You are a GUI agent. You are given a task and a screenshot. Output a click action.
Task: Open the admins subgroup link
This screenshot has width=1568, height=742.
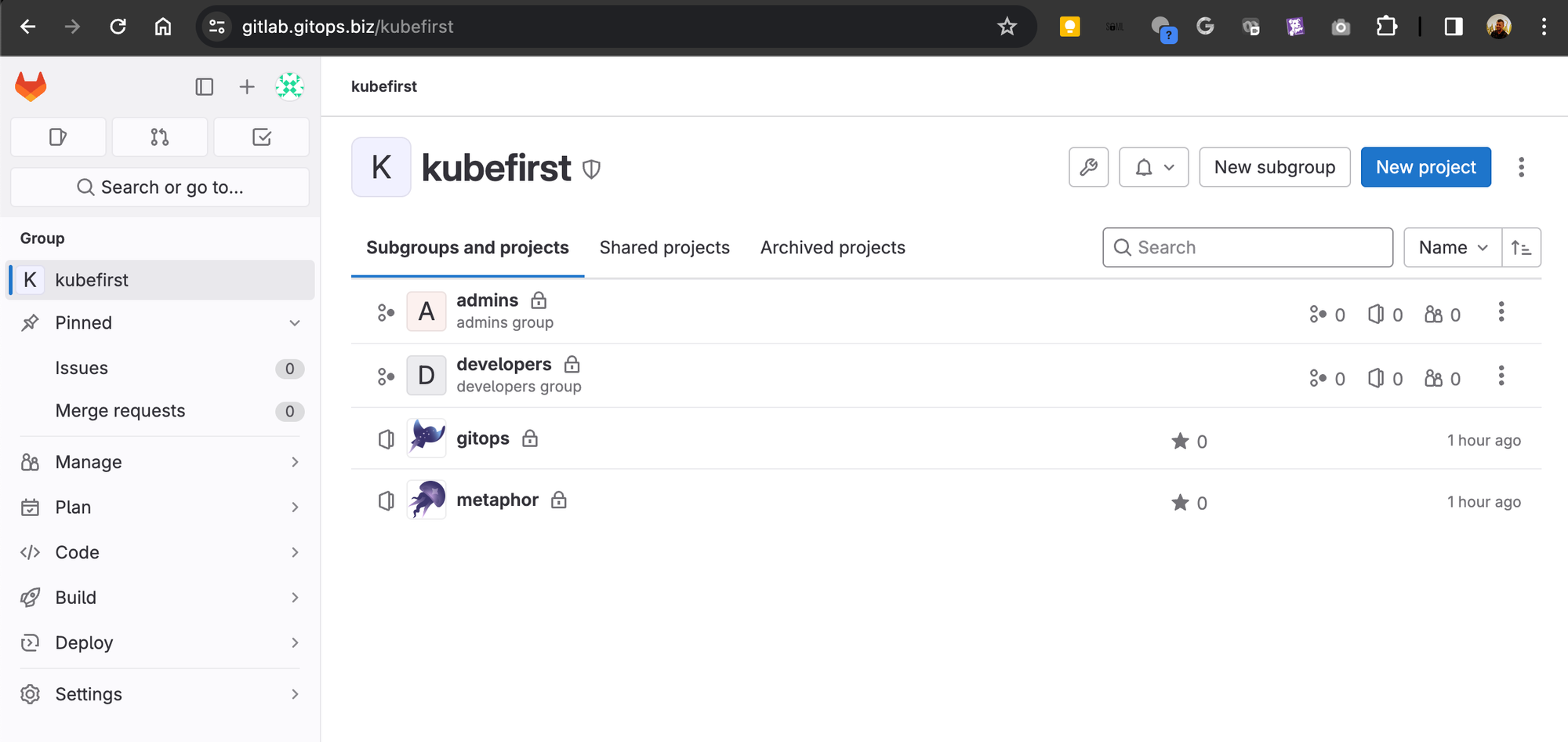tap(488, 300)
